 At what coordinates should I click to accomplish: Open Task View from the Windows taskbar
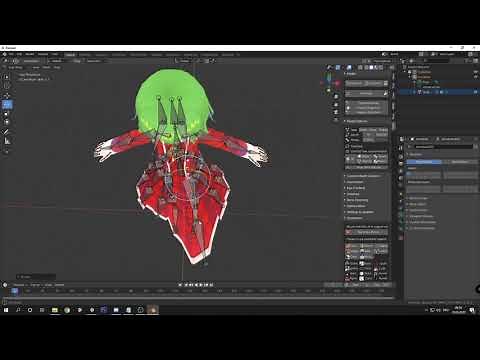42,310
